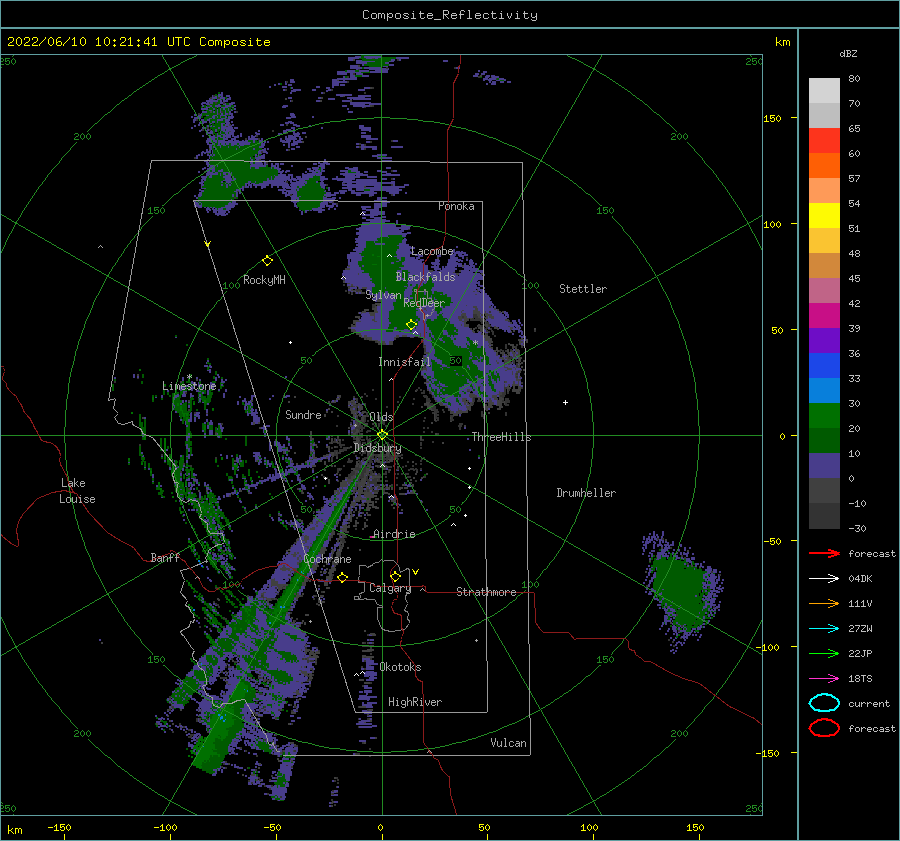Click the Composite_Reflectivity title
The height and width of the screenshot is (841, 900).
[450, 15]
